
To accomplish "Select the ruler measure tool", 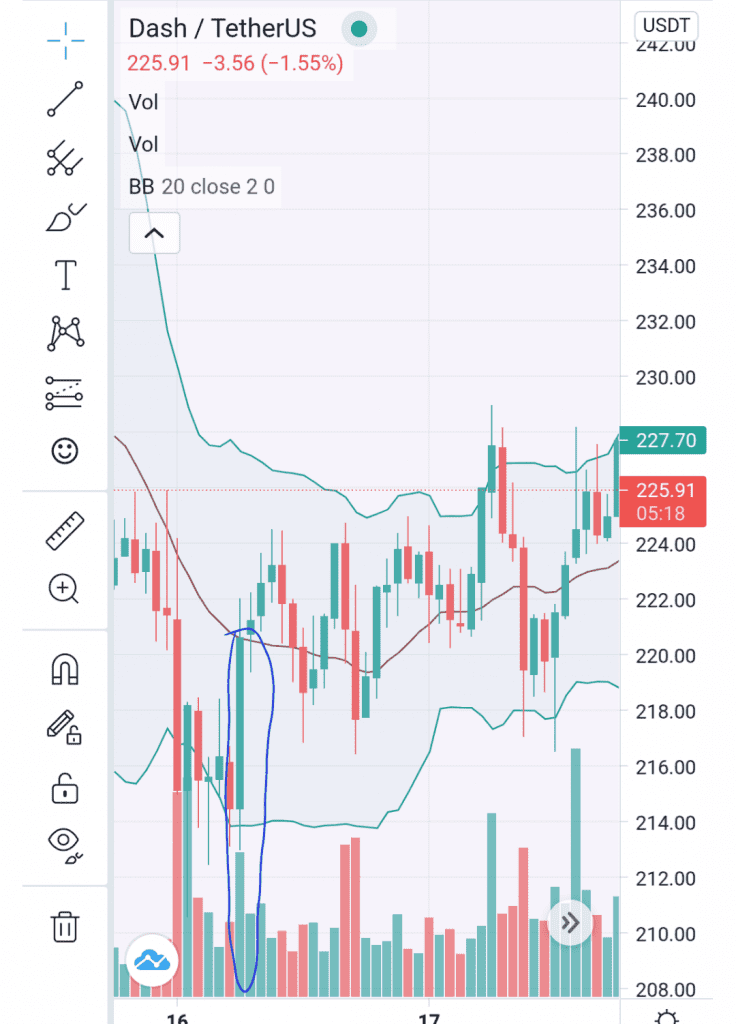I will (x=65, y=531).
